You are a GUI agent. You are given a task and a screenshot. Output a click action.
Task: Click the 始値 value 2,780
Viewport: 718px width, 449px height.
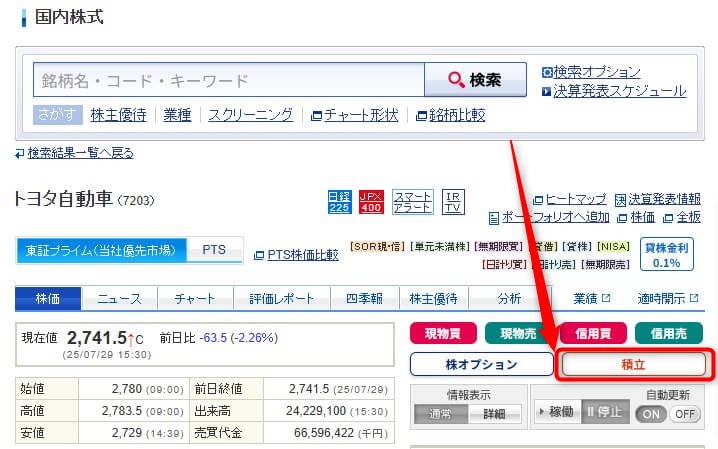127,389
